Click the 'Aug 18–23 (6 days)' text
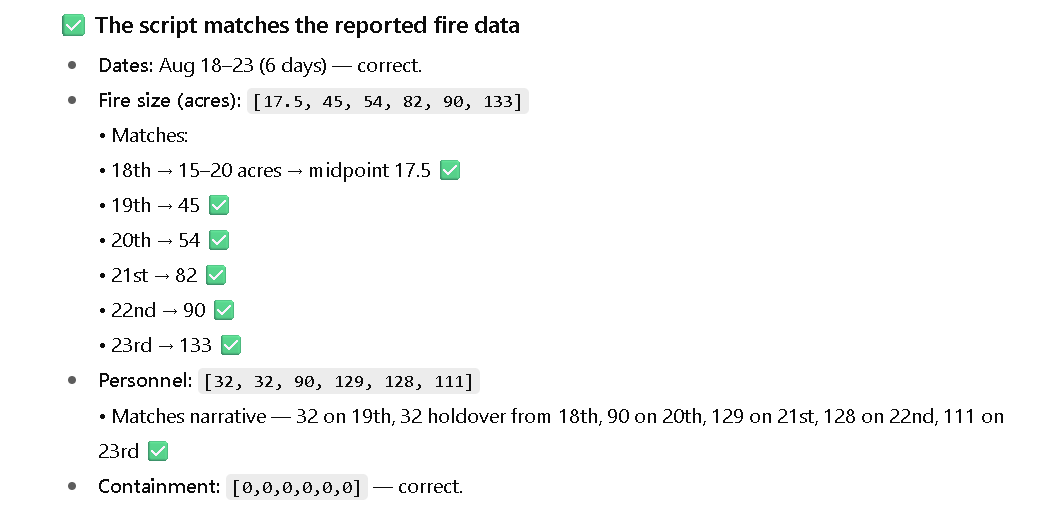This screenshot has width=1038, height=530. pyautogui.click(x=243, y=66)
